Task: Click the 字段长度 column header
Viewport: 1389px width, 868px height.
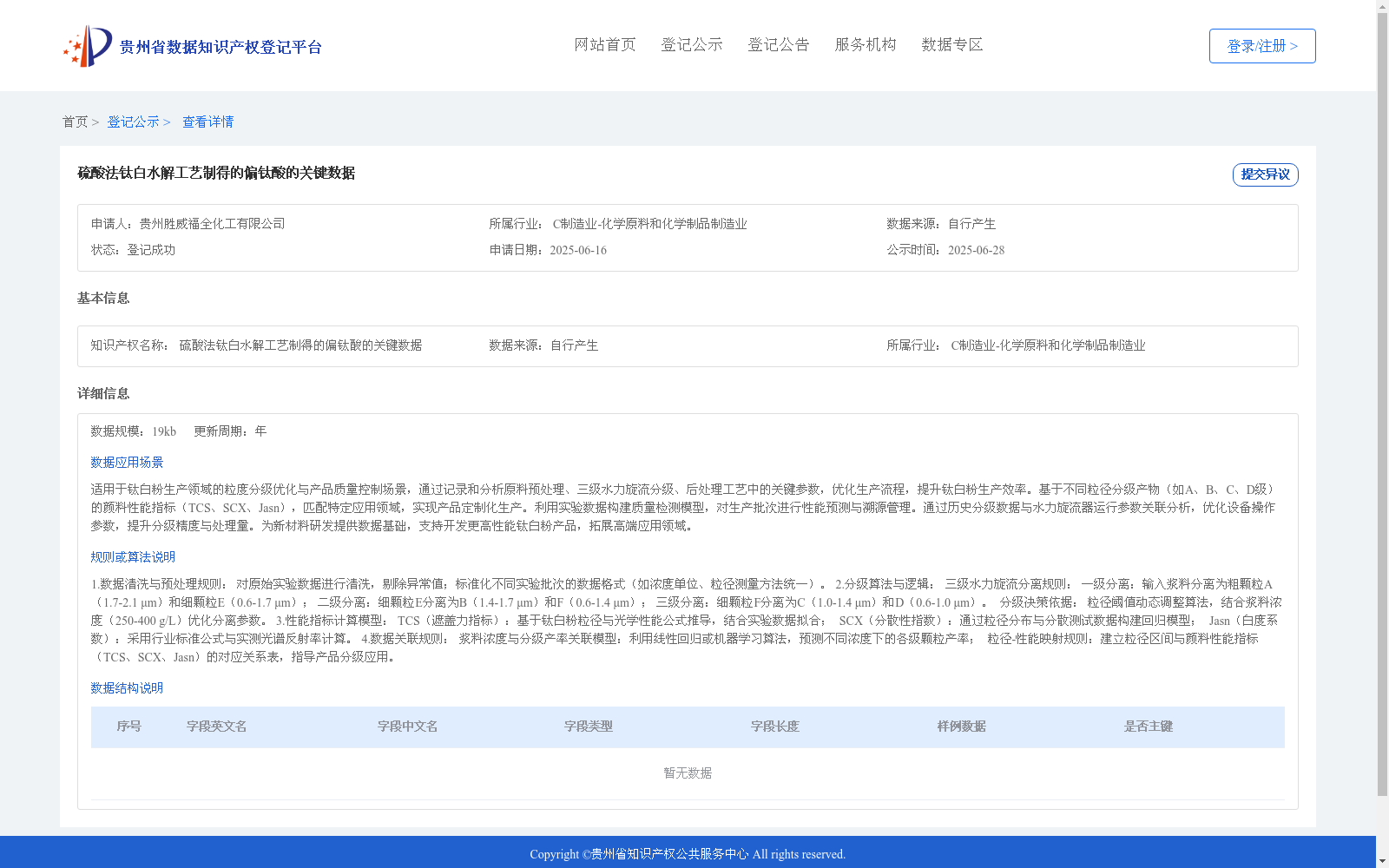Action: 775,727
